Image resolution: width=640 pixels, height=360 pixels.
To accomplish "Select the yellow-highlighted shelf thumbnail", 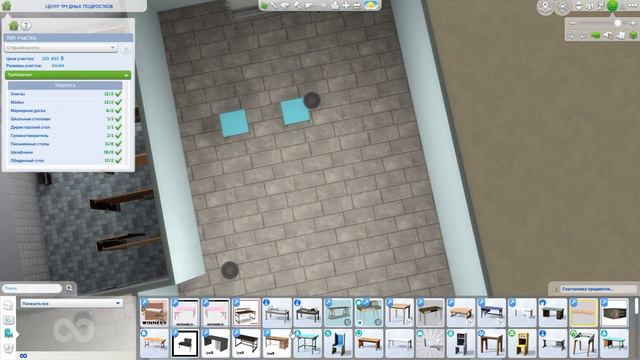I will click(583, 313).
